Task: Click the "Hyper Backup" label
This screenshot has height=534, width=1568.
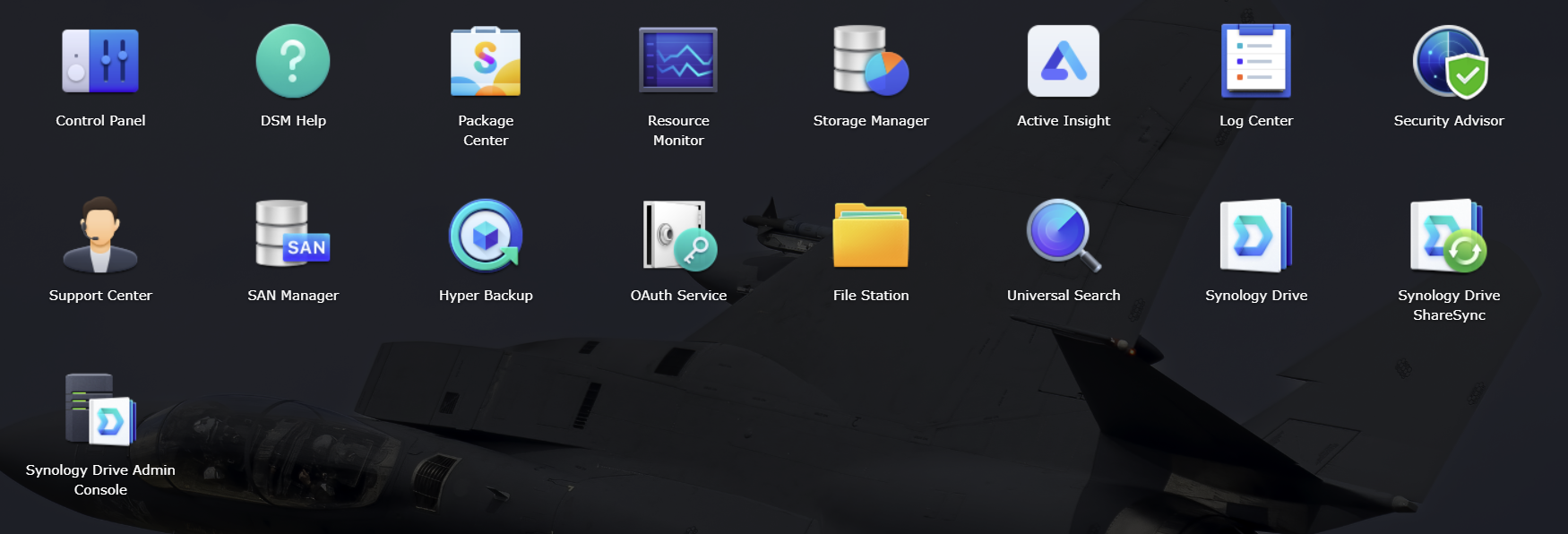Action: [486, 295]
